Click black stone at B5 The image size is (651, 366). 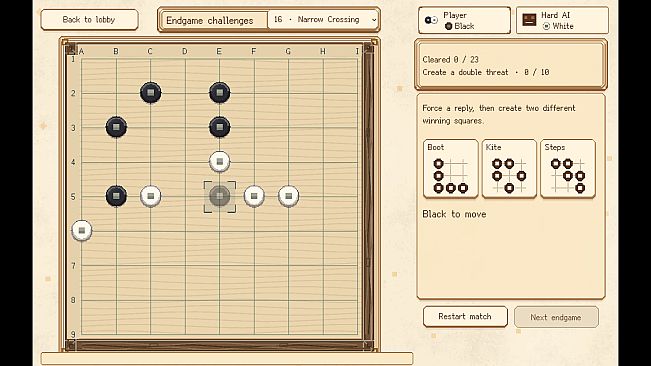[x=116, y=196]
